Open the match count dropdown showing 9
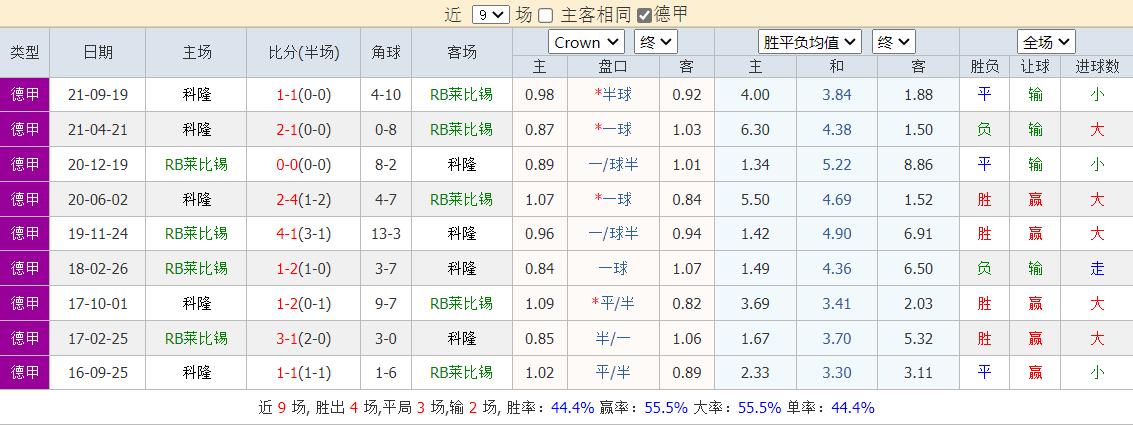 click(491, 14)
